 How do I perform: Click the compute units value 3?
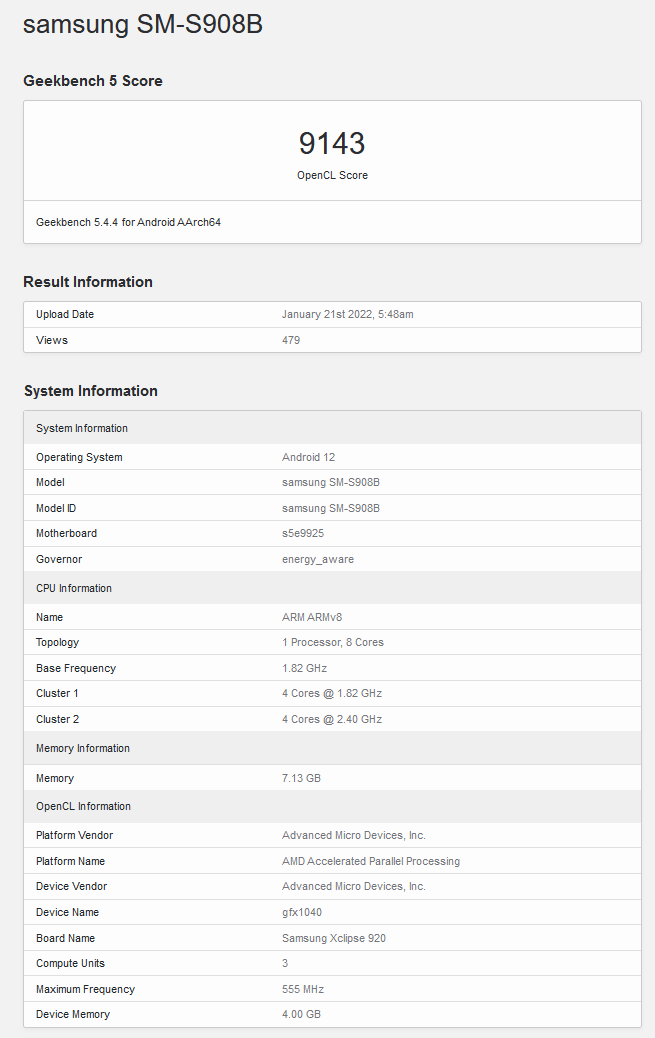pos(285,963)
